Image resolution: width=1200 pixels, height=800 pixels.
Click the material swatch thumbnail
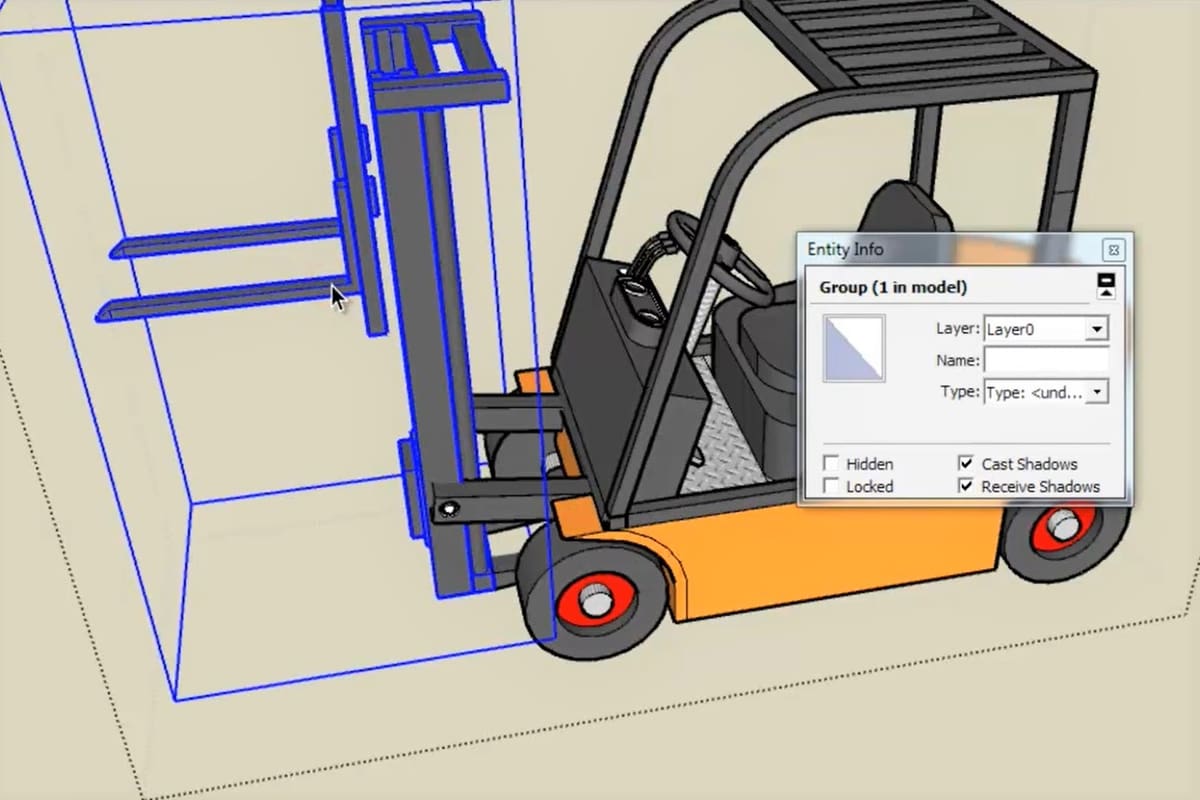(x=854, y=348)
